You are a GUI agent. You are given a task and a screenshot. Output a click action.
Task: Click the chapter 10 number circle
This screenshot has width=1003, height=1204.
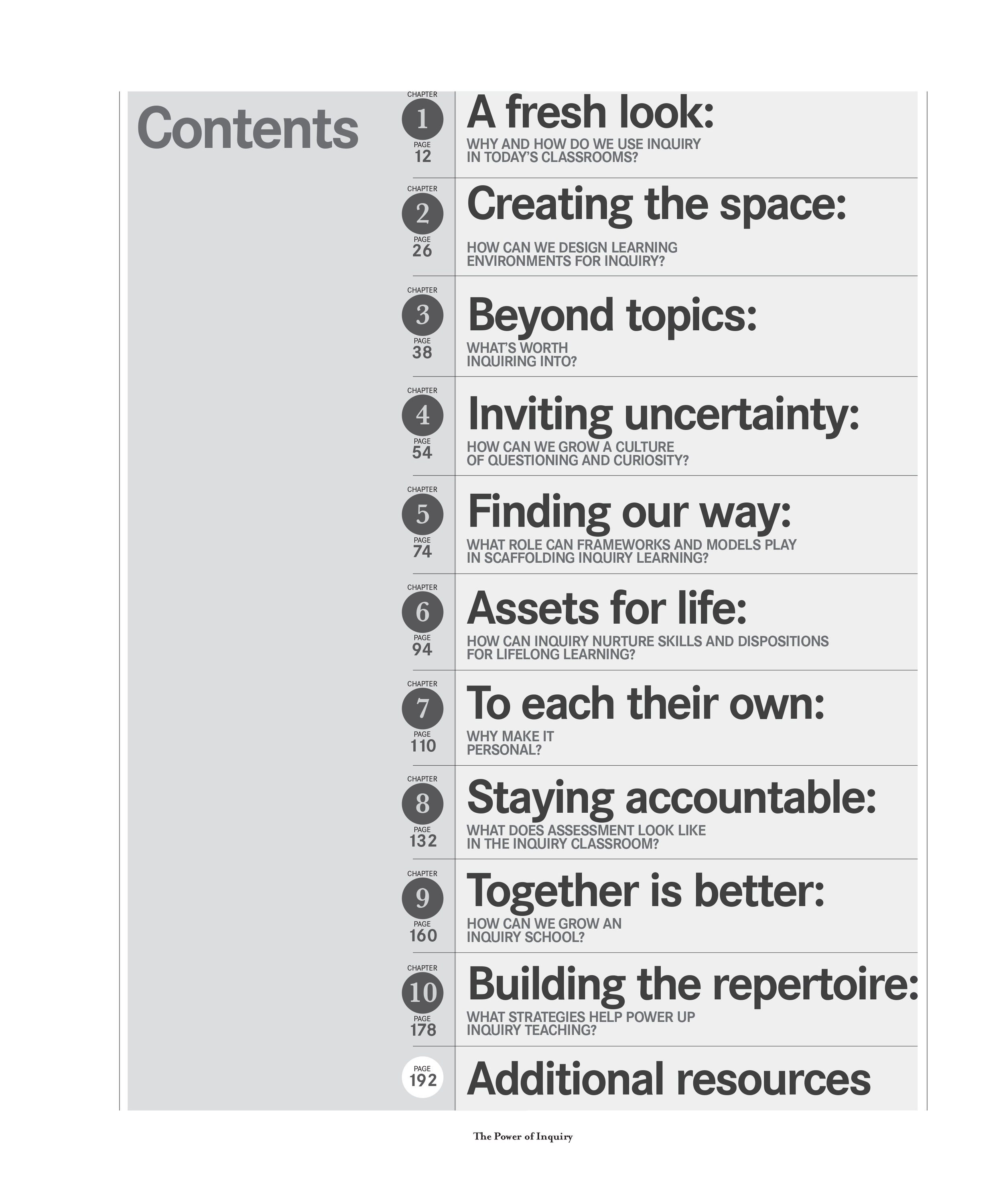coord(422,992)
